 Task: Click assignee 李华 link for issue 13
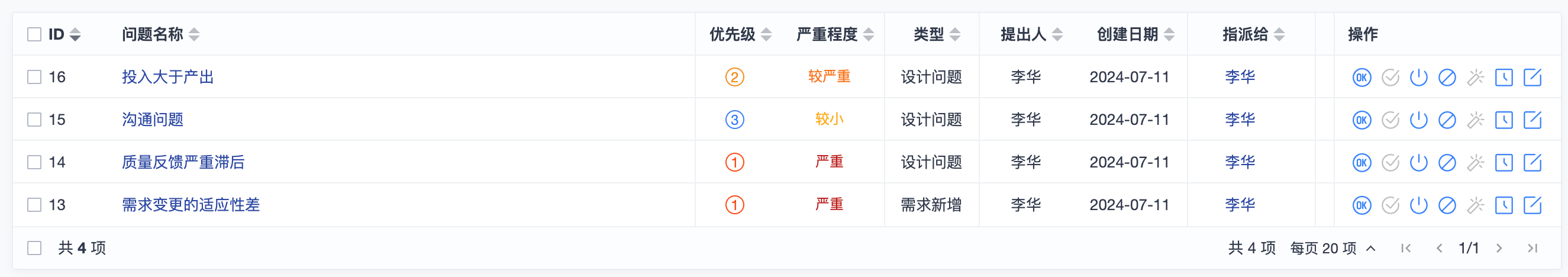click(1240, 205)
